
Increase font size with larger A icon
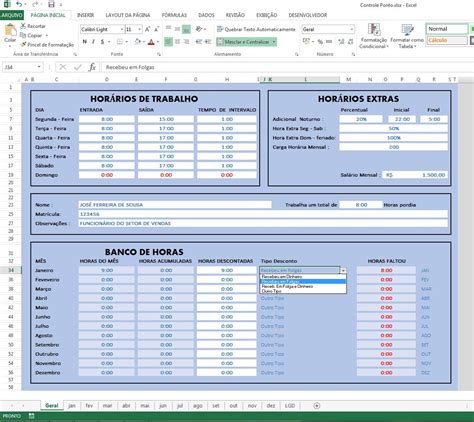click(147, 29)
